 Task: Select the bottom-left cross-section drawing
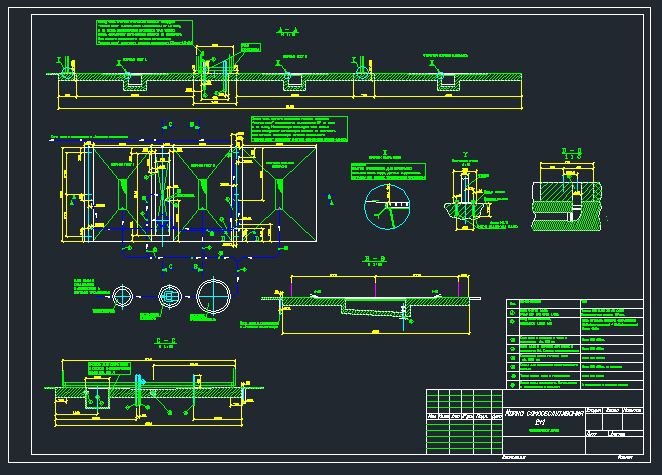150,385
